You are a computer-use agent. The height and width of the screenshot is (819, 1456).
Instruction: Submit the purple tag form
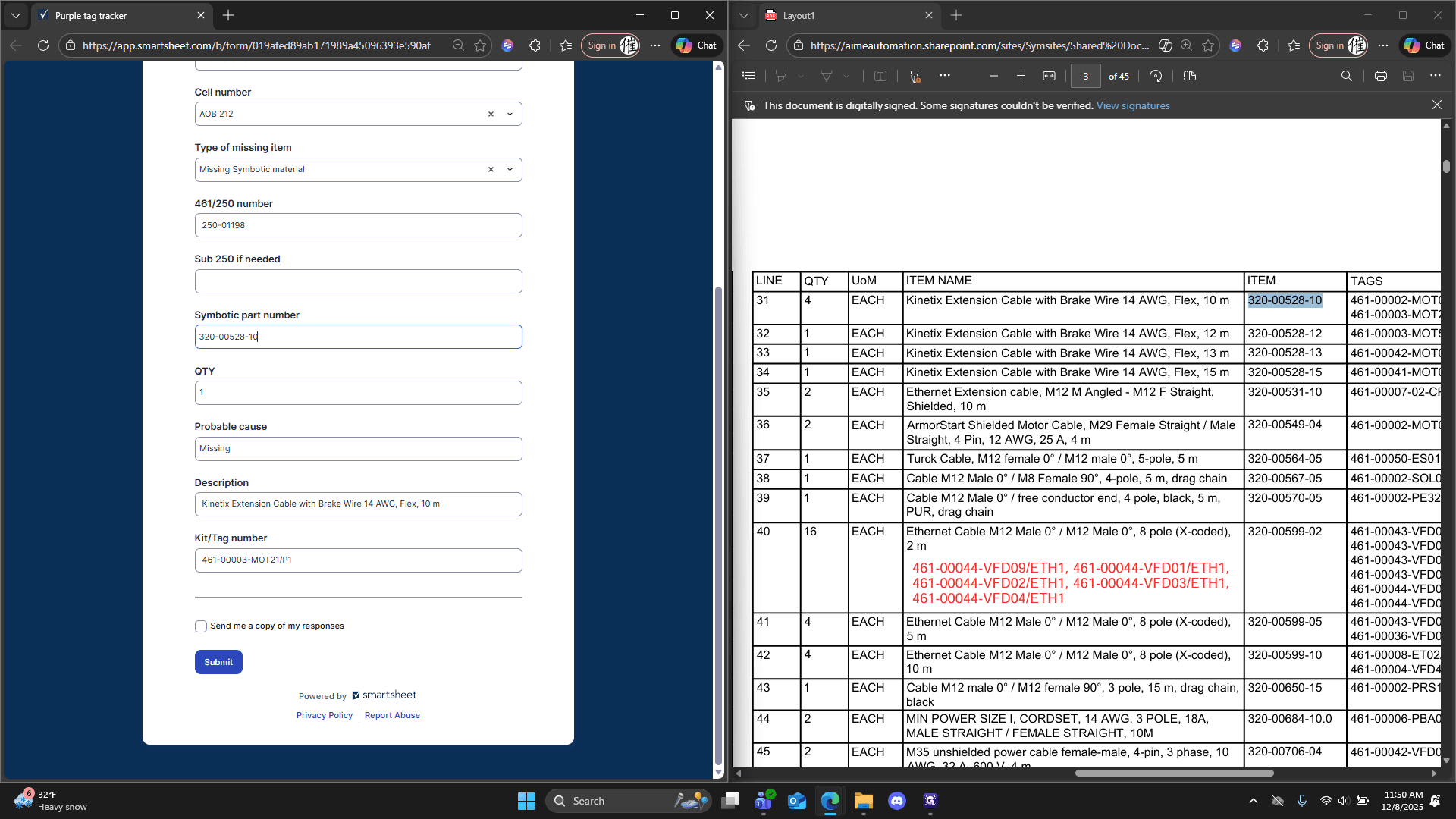[218, 662]
